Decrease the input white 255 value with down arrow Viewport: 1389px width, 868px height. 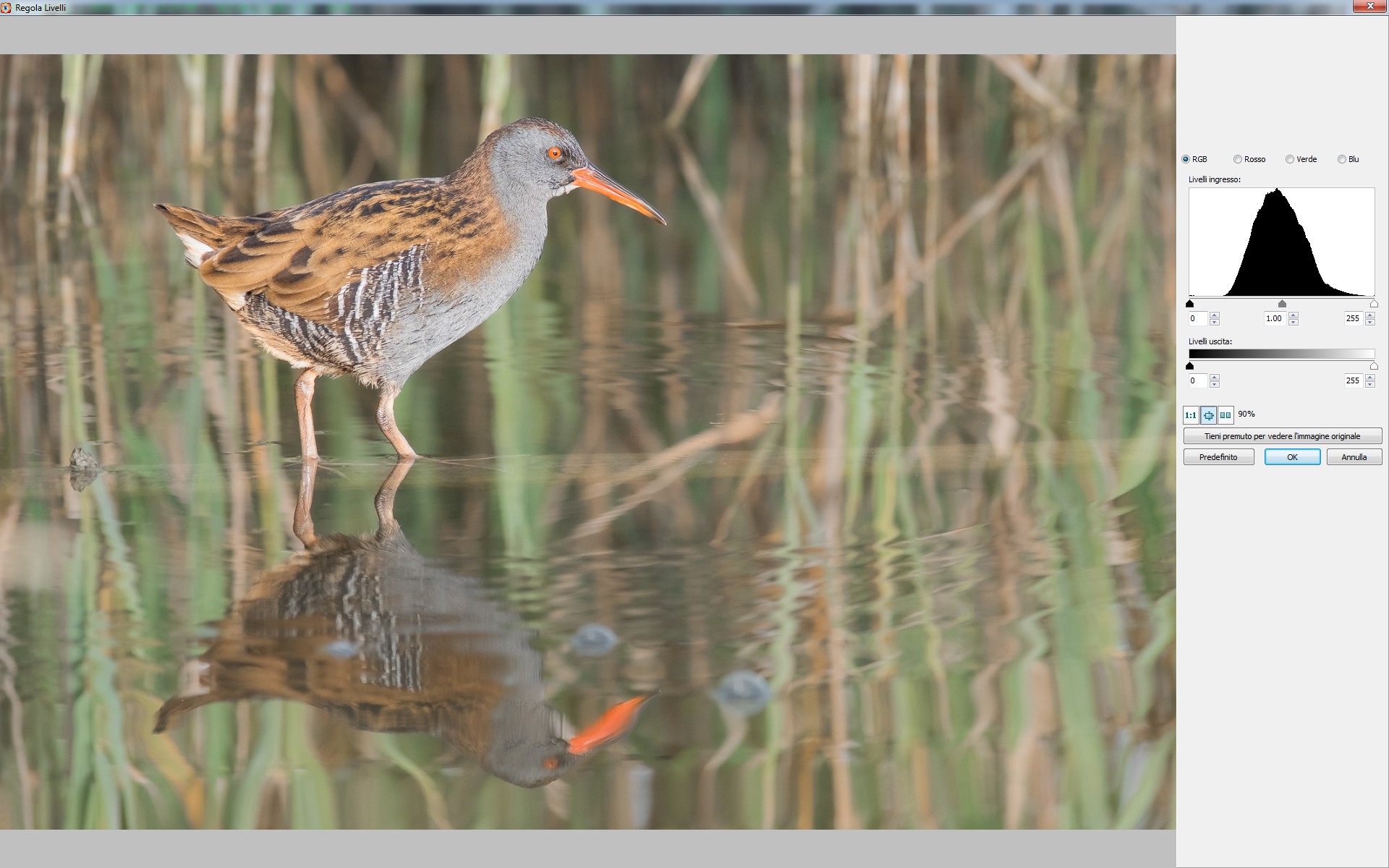pyautogui.click(x=1370, y=322)
